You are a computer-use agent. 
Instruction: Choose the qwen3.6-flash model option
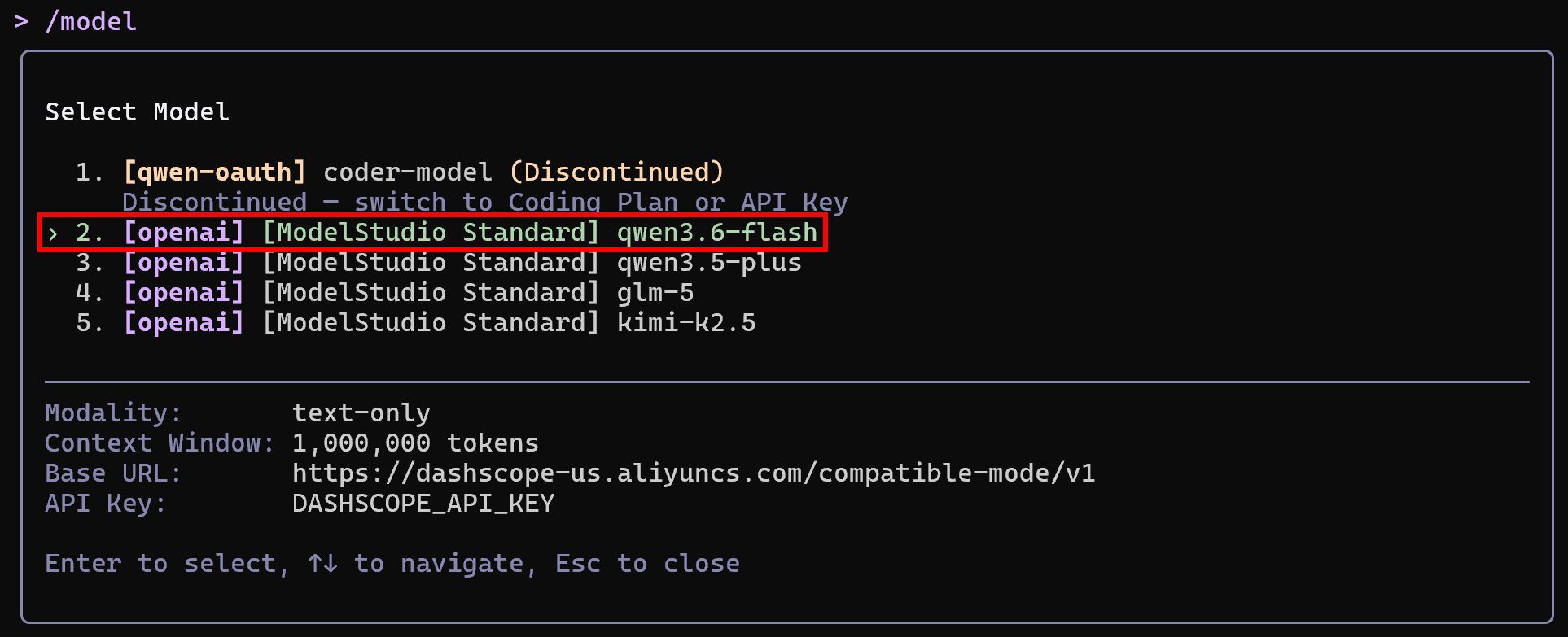click(433, 233)
